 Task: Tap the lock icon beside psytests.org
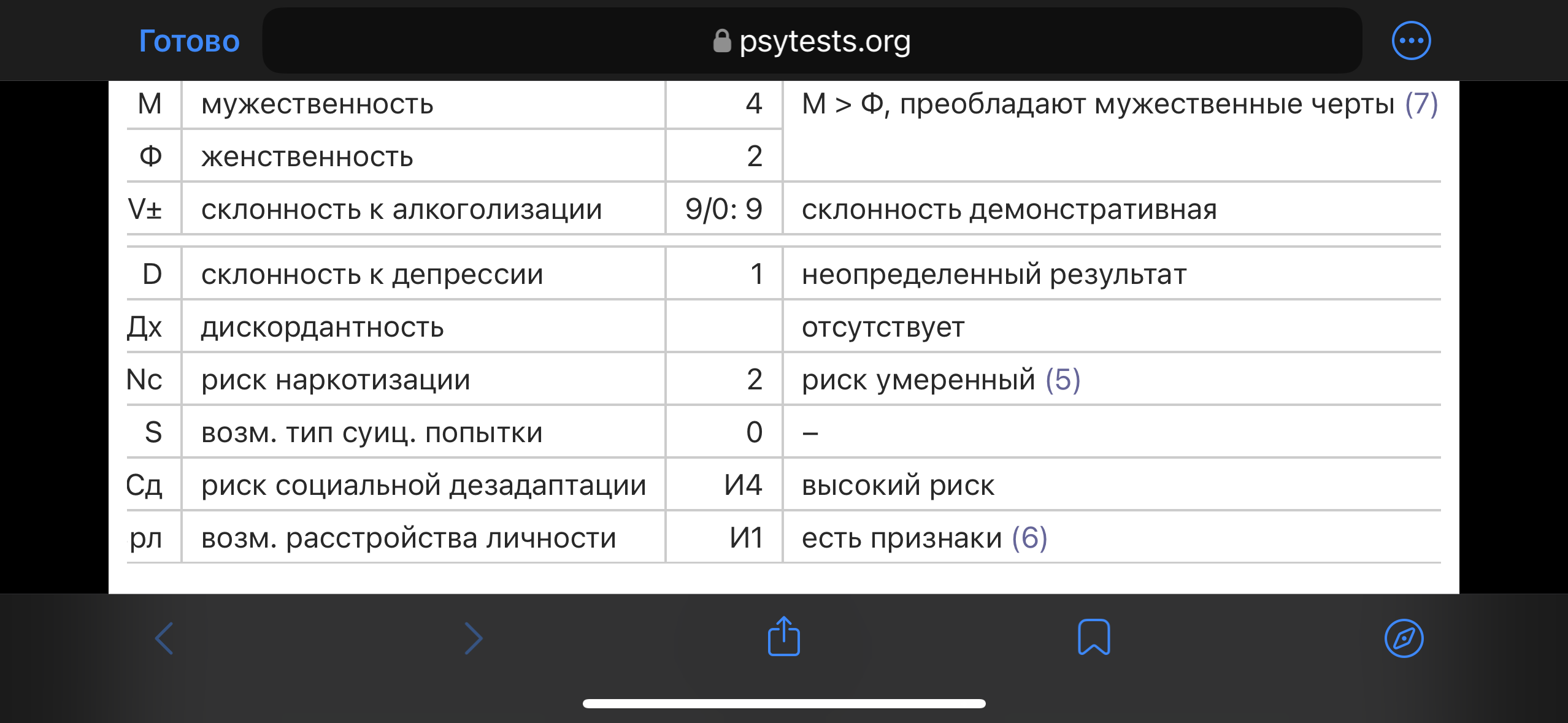point(721,41)
